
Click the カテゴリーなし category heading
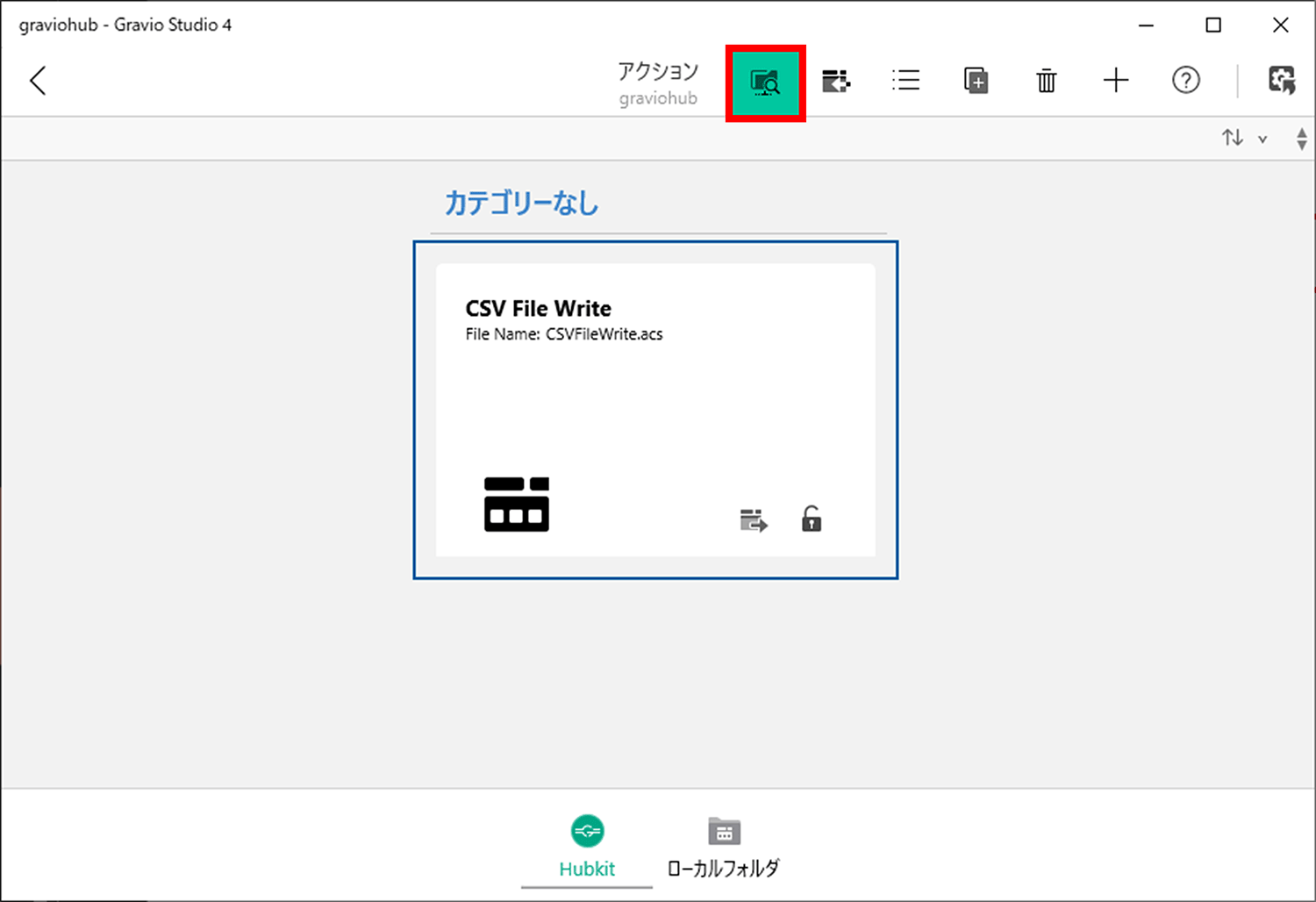pyautogui.click(x=522, y=204)
